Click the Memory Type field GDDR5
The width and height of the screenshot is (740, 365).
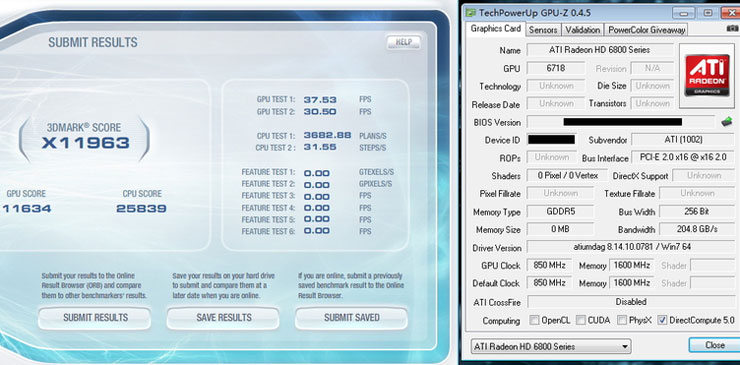560,212
